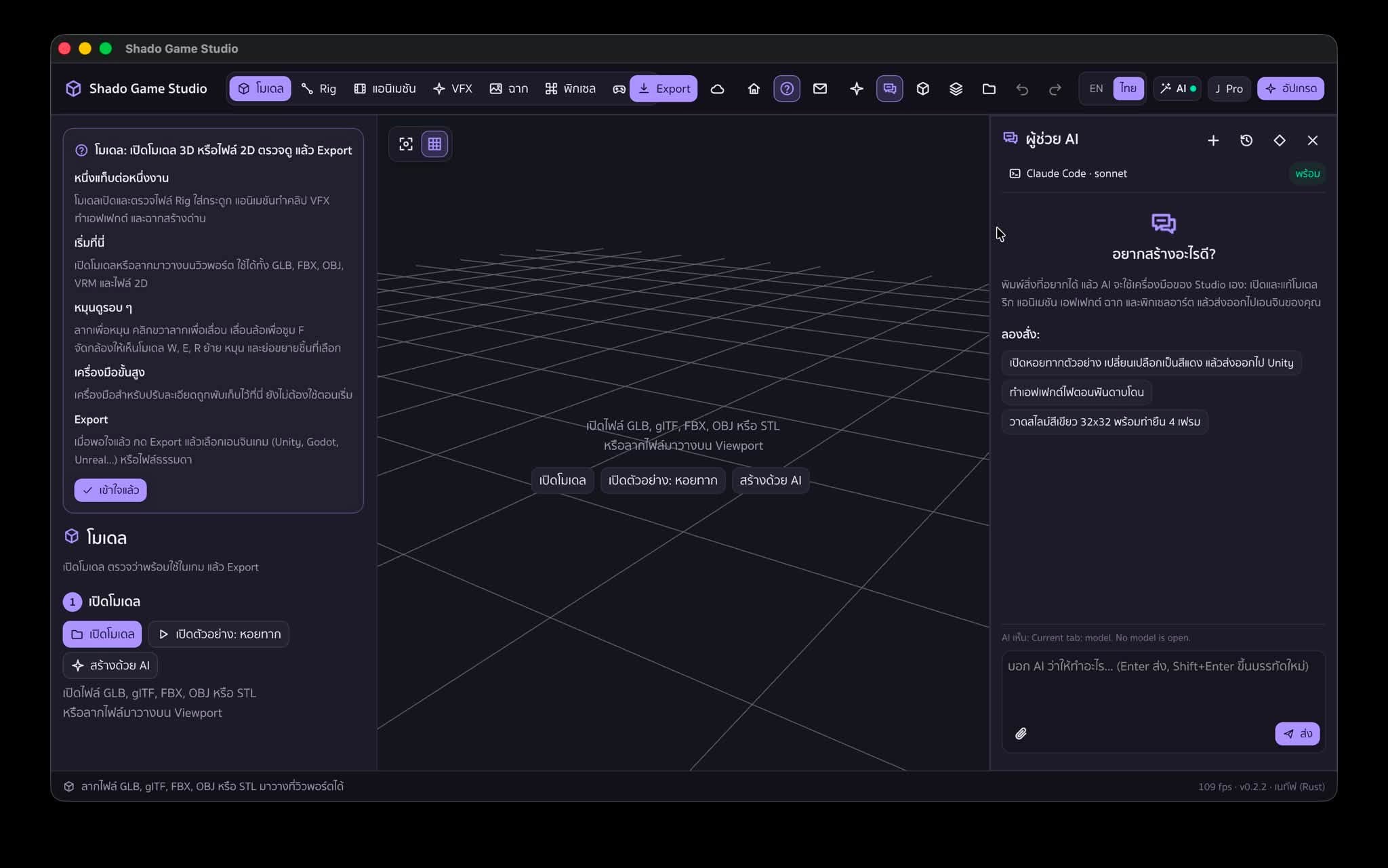This screenshot has width=1388, height=868.
Task: Select the ฉาก tab
Action: [509, 89]
